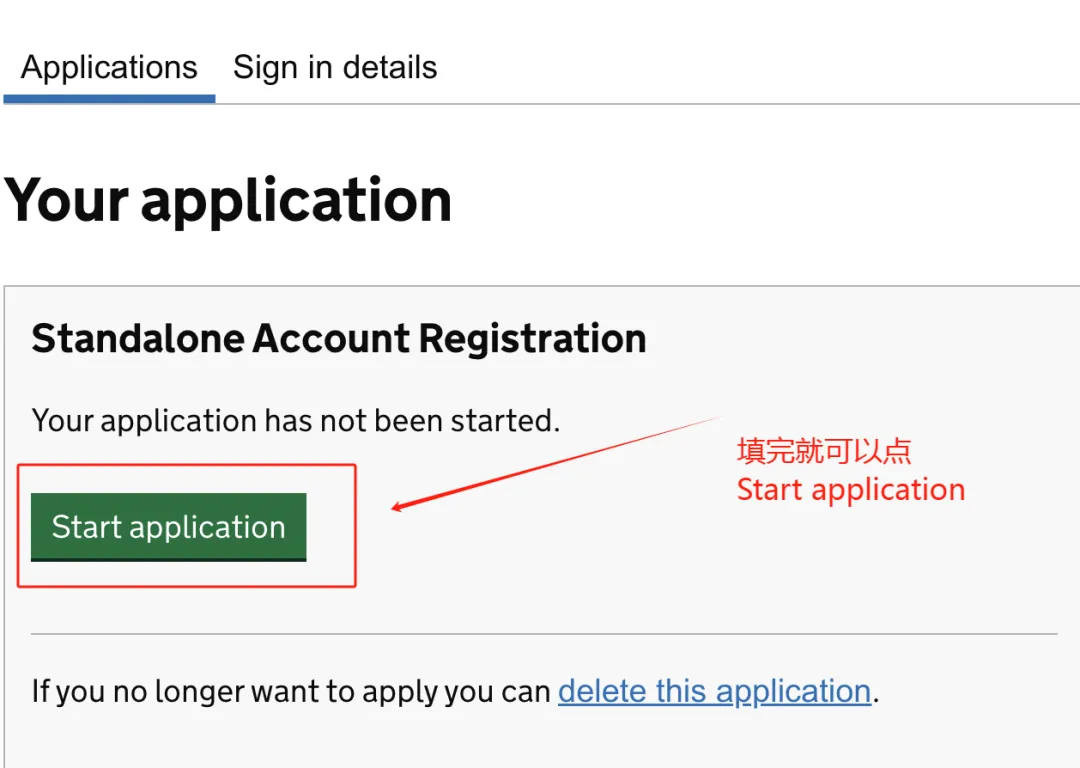
Task: Click the thin tail end of the red arrow
Action: pyautogui.click(x=712, y=420)
